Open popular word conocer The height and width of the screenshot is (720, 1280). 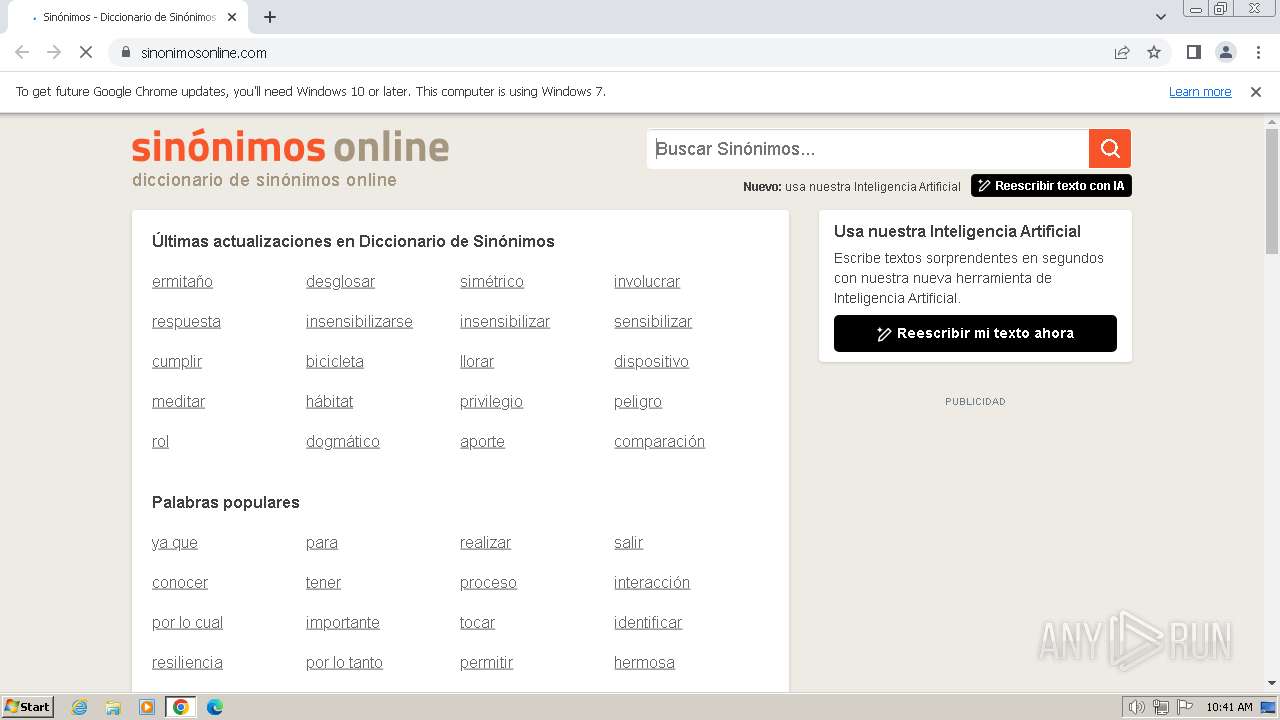[180, 583]
